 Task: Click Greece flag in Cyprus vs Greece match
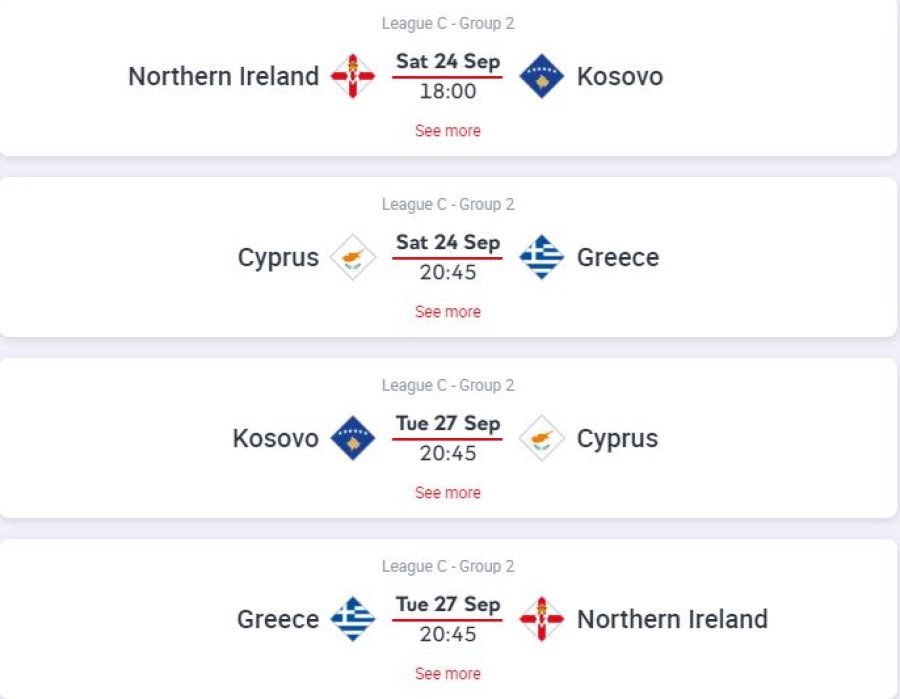(541, 257)
